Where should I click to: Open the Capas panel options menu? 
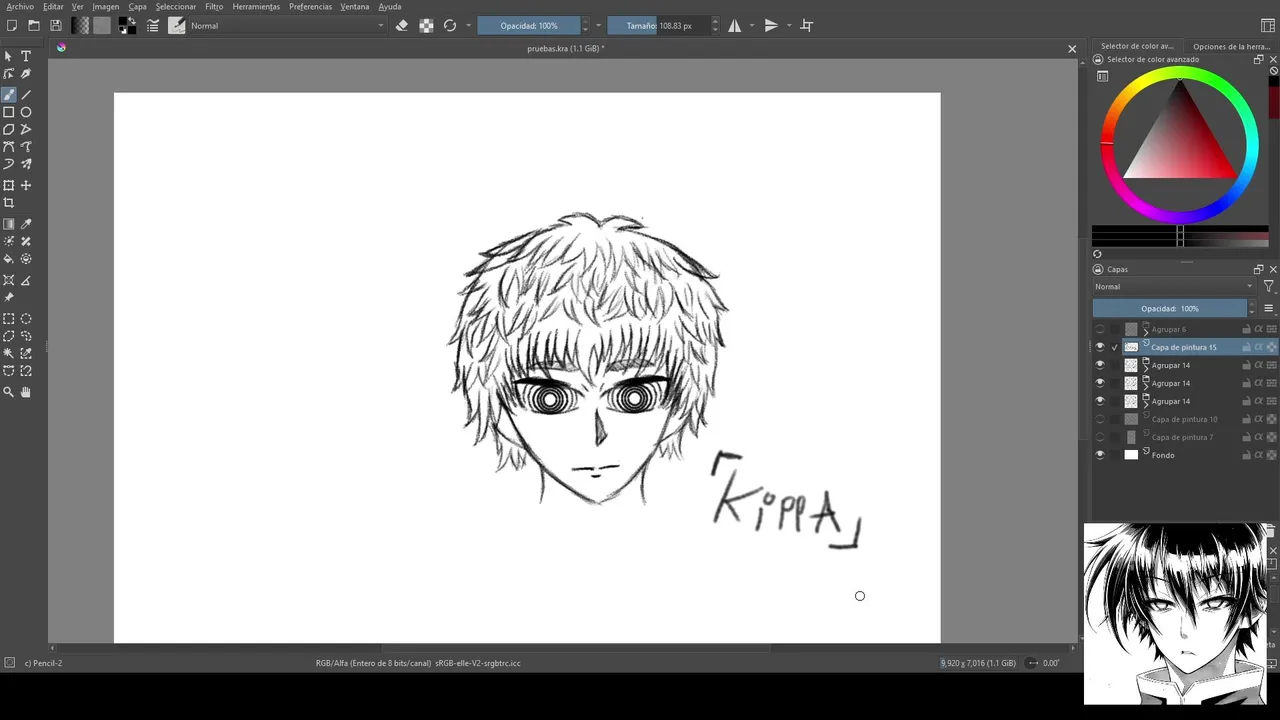point(1269,308)
